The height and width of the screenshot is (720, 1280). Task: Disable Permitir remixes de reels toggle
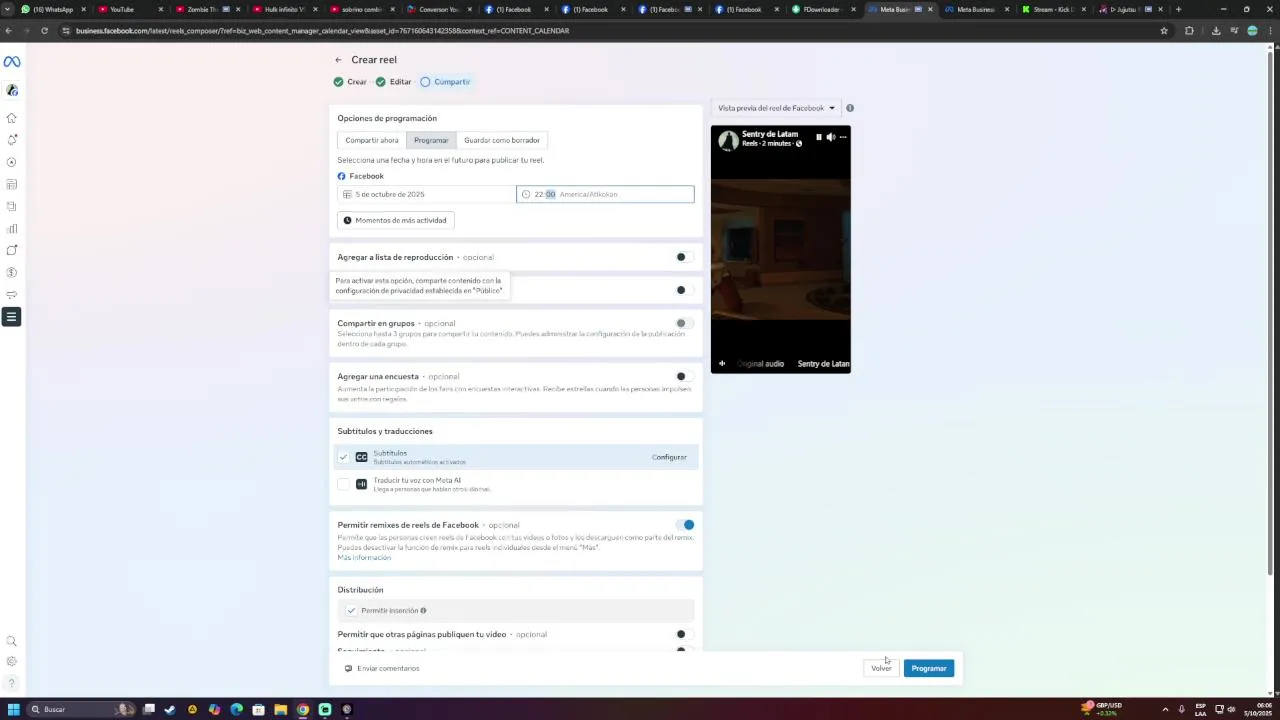(685, 525)
